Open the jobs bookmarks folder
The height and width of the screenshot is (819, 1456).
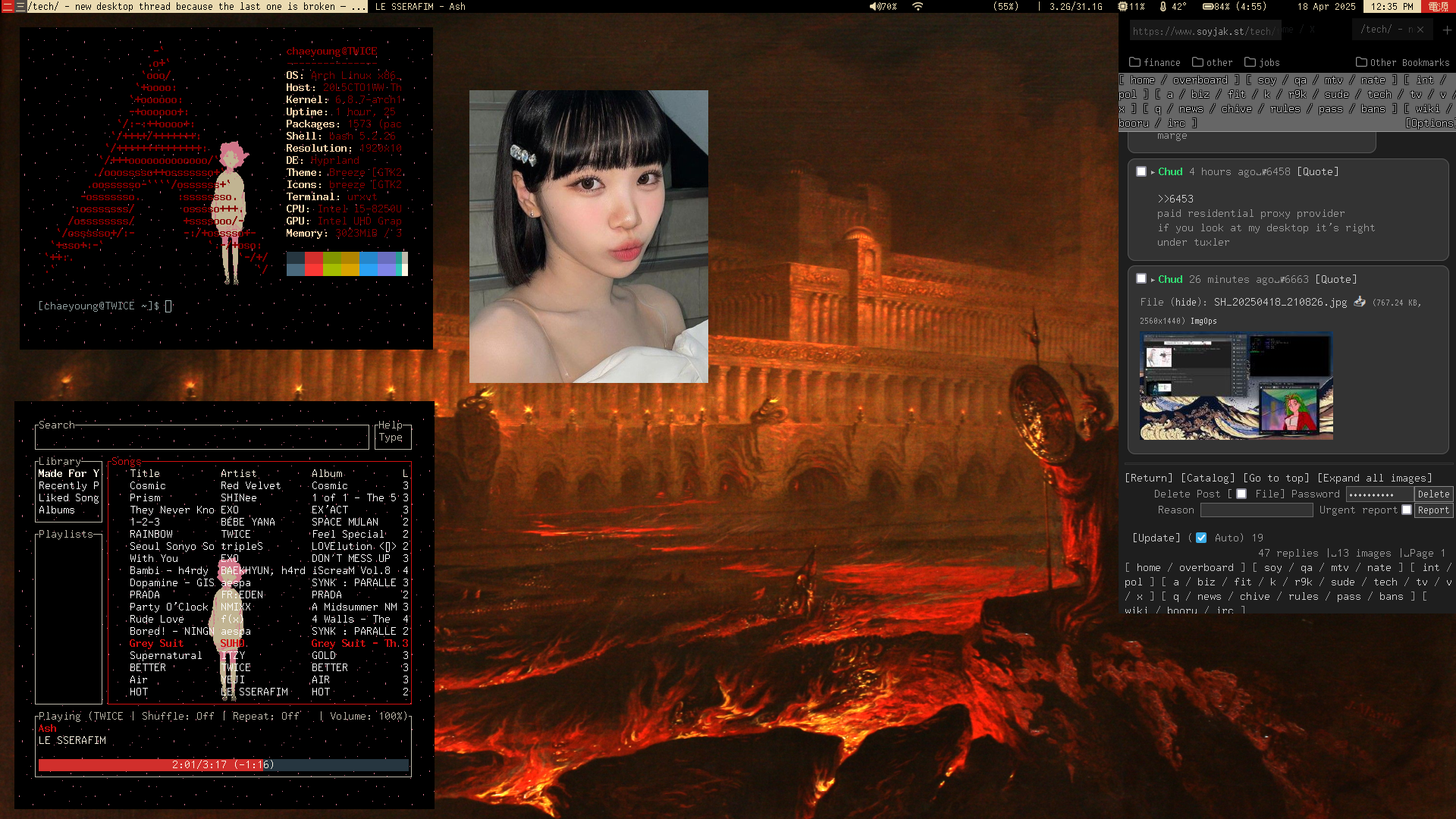point(1262,62)
